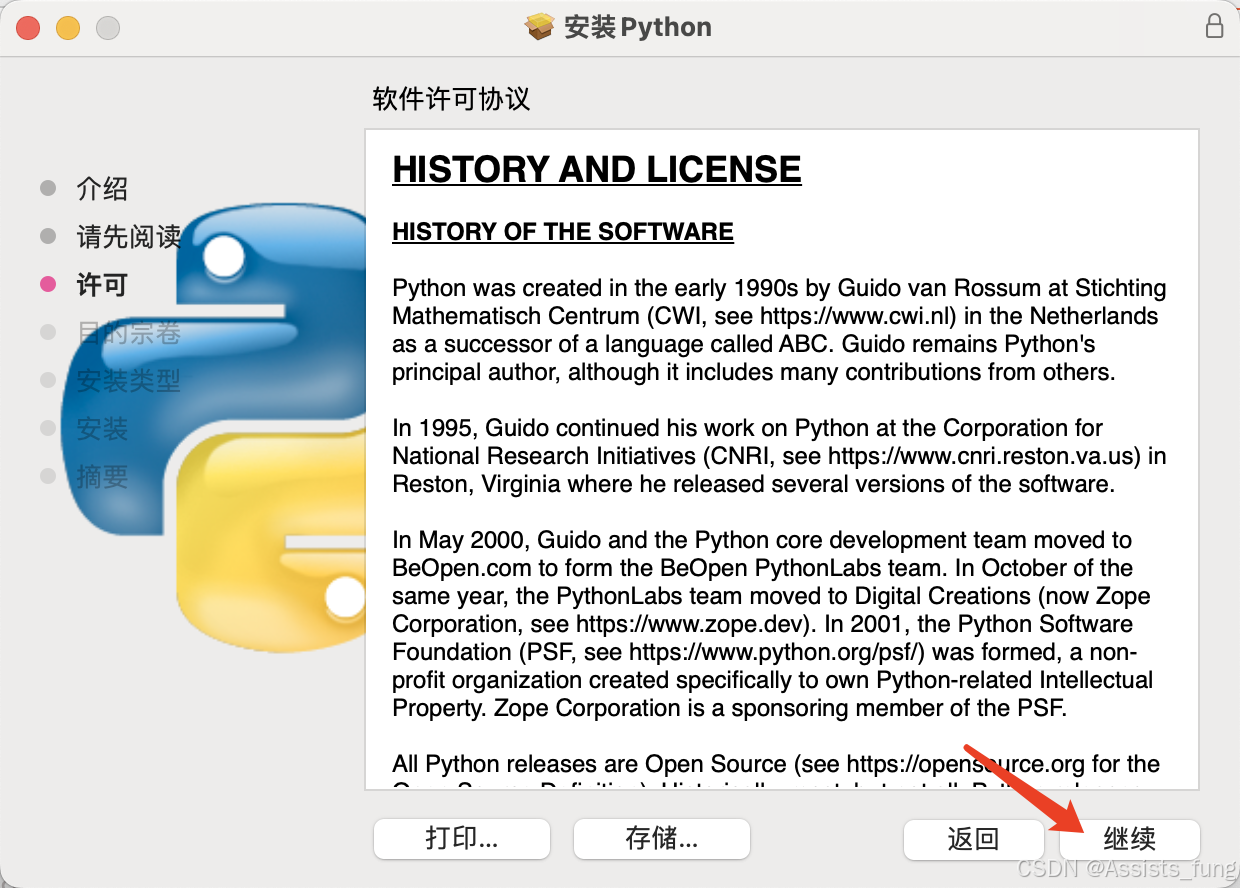Select the 安装 step in sidebar

pos(102,429)
